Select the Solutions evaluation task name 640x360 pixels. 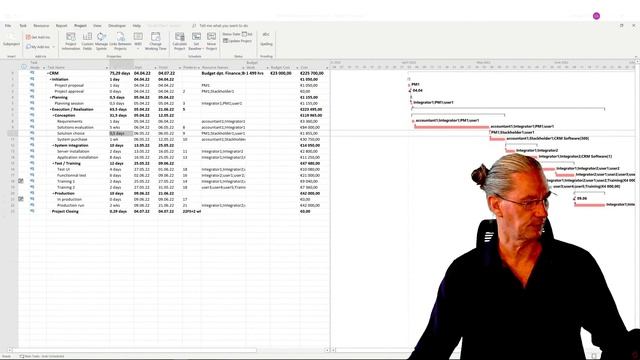75,127
